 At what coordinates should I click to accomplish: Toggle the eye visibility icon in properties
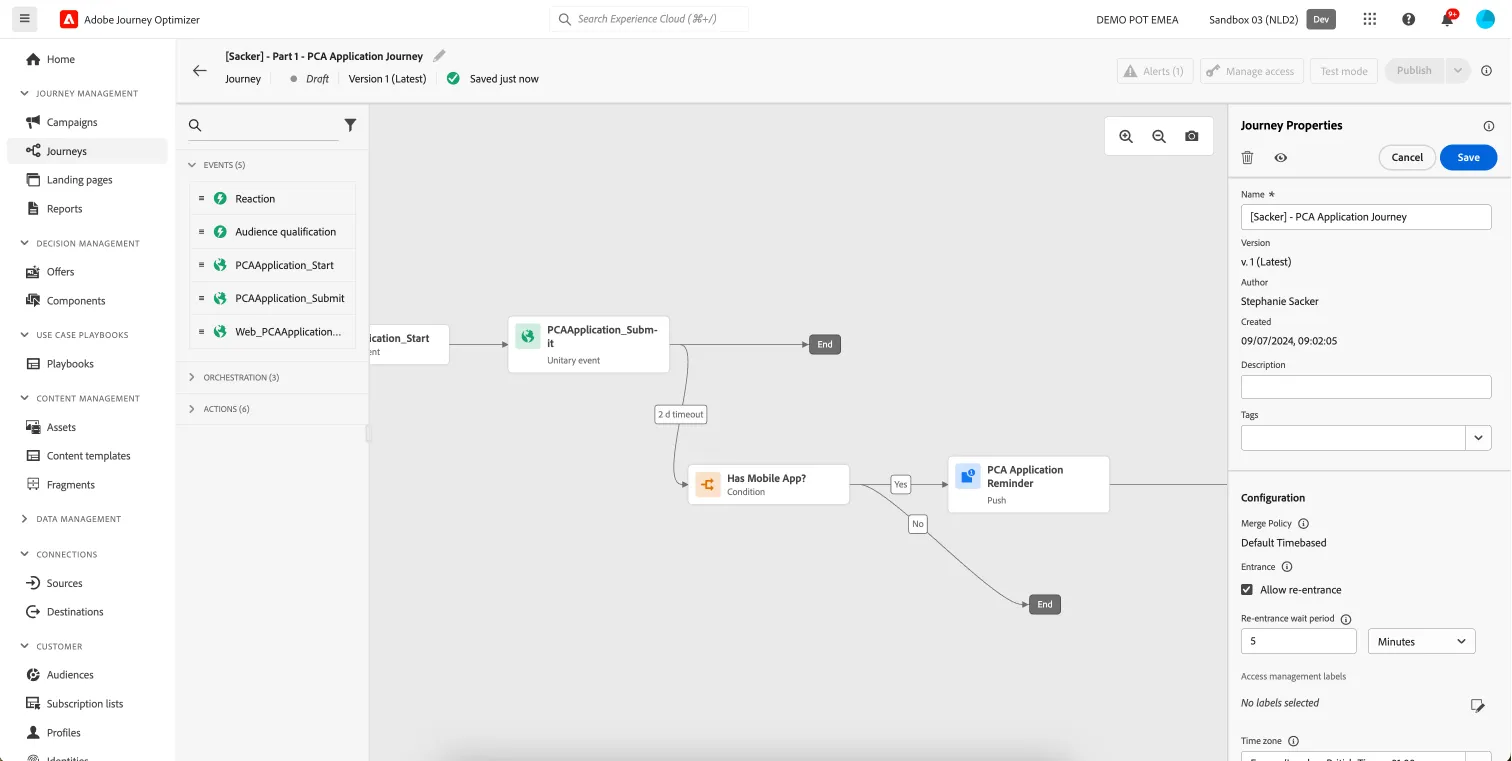click(1281, 157)
